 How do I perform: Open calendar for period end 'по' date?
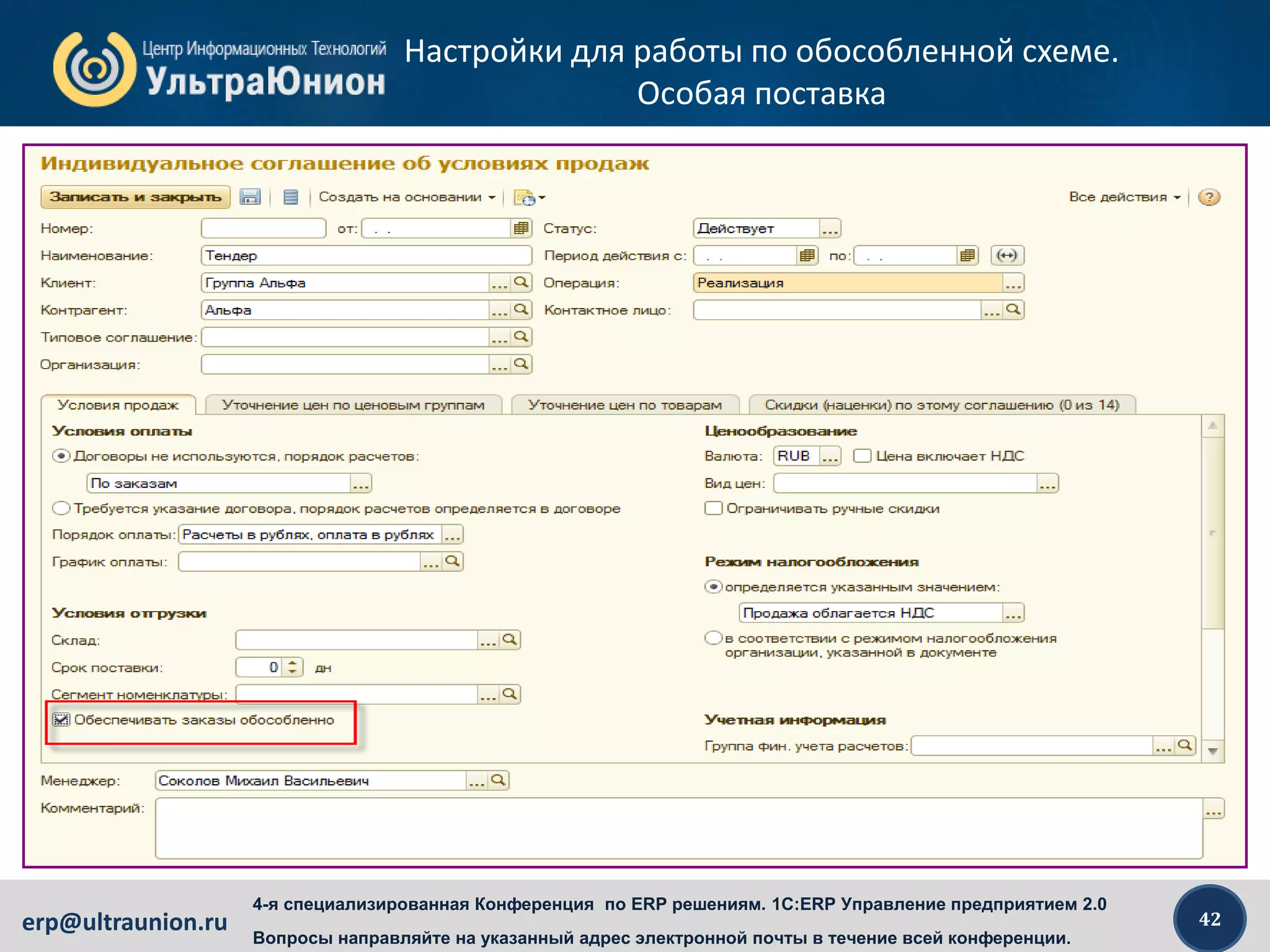(x=967, y=255)
